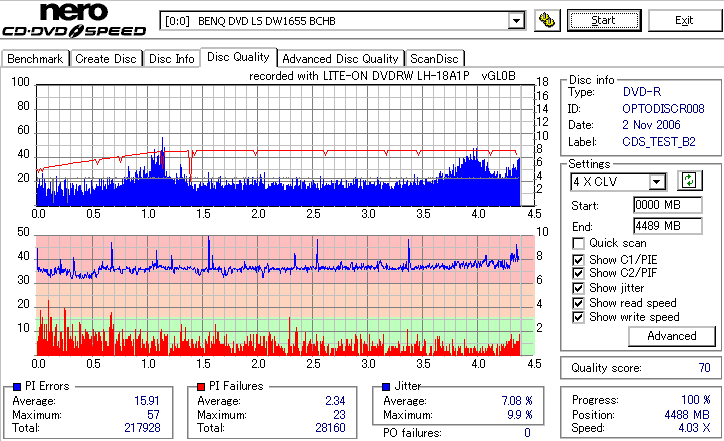The image size is (724, 441).
Task: Click the Start position field 0000 MB
Action: click(x=668, y=205)
